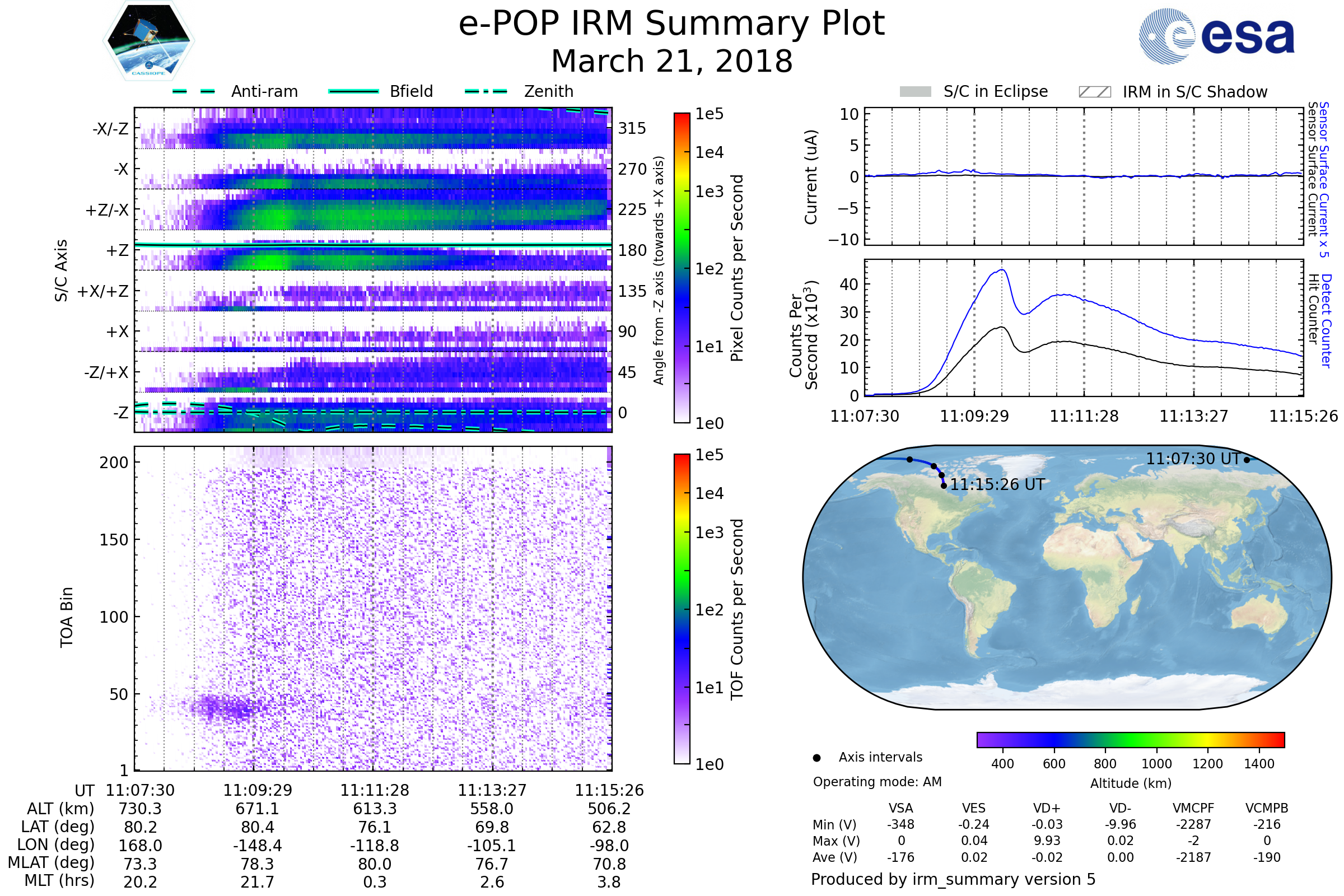Click the ESA logo

(1216, 36)
